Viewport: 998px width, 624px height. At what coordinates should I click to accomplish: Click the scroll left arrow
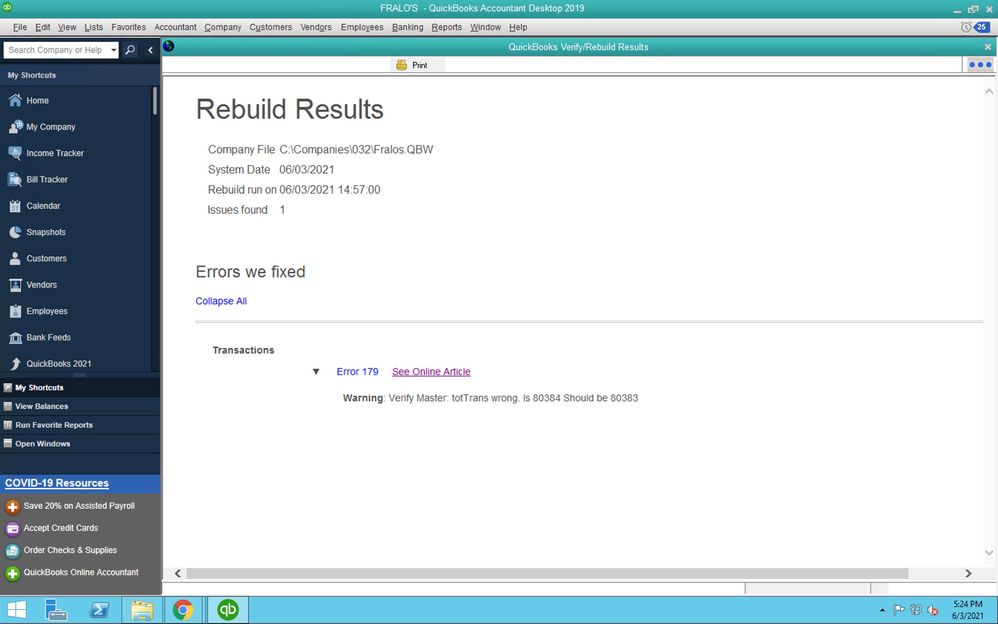pos(178,574)
